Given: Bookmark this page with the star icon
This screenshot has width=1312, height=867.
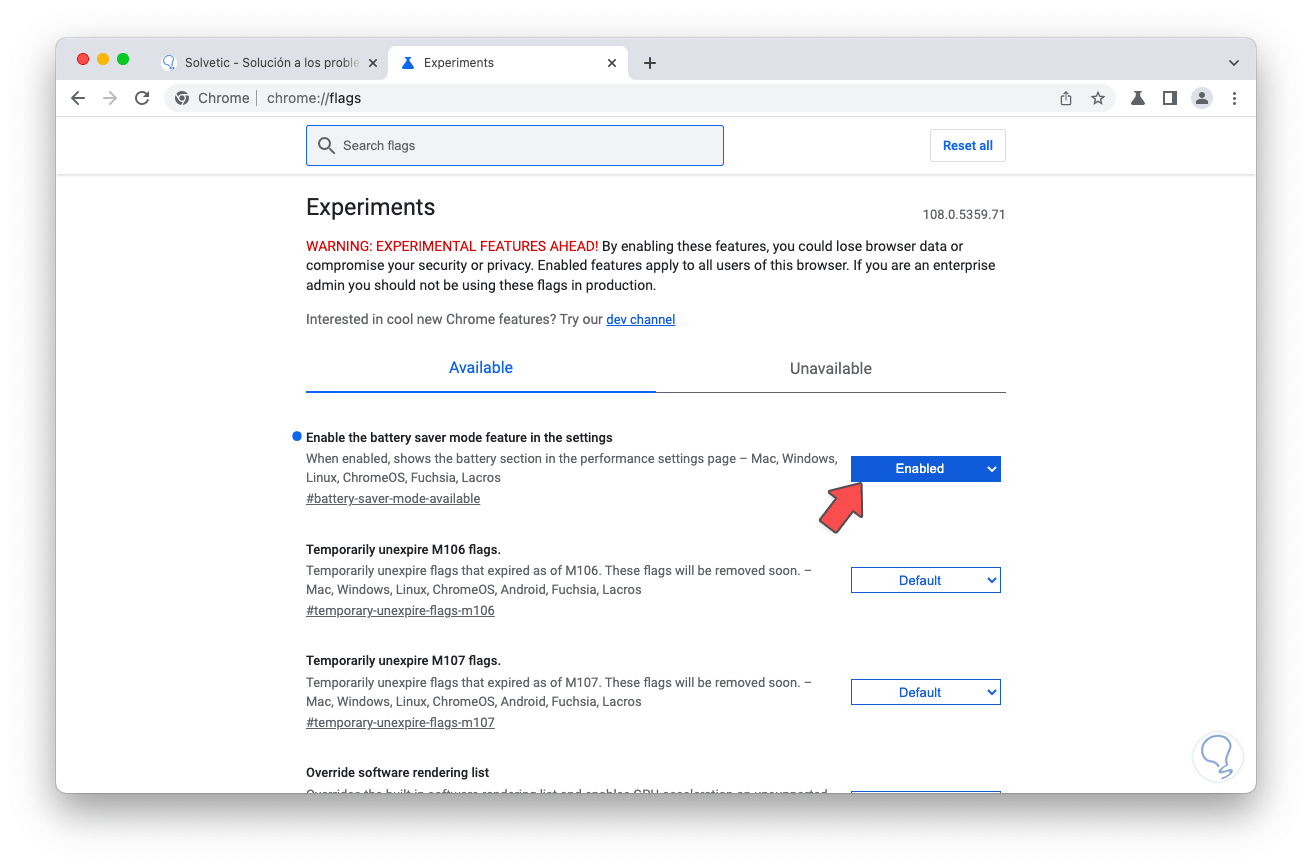Looking at the screenshot, I should coord(1098,98).
